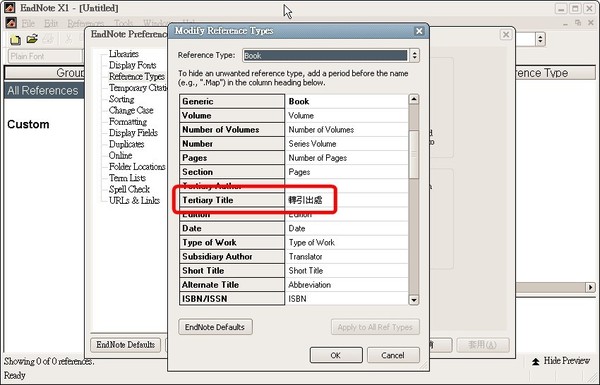Open the style dropdown arrows in main toolbar
The image size is (600, 385).
tap(540, 39)
